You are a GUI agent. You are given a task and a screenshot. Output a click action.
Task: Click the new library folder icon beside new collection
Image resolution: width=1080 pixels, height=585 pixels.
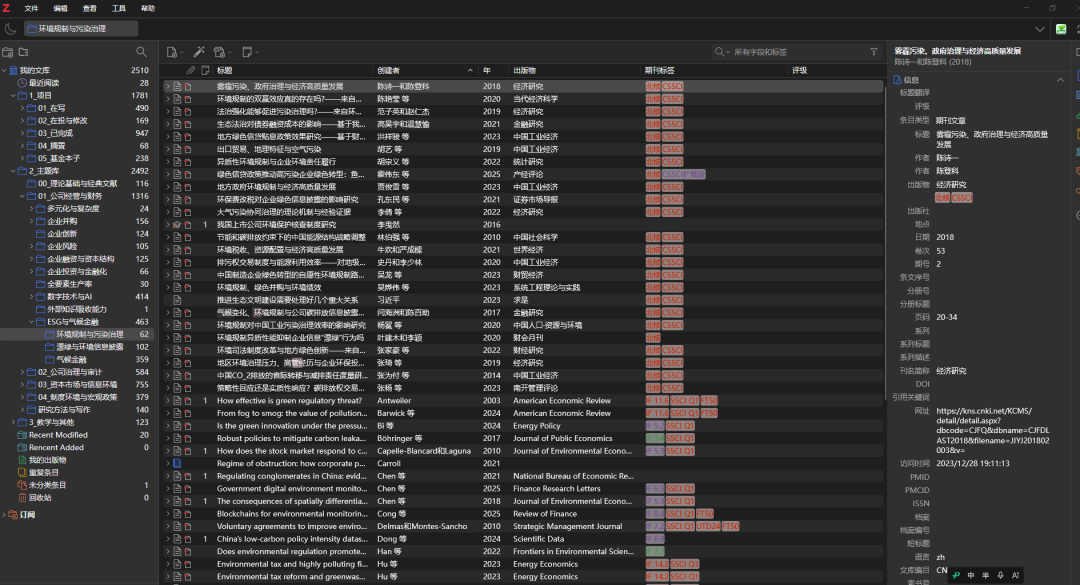click(23, 52)
